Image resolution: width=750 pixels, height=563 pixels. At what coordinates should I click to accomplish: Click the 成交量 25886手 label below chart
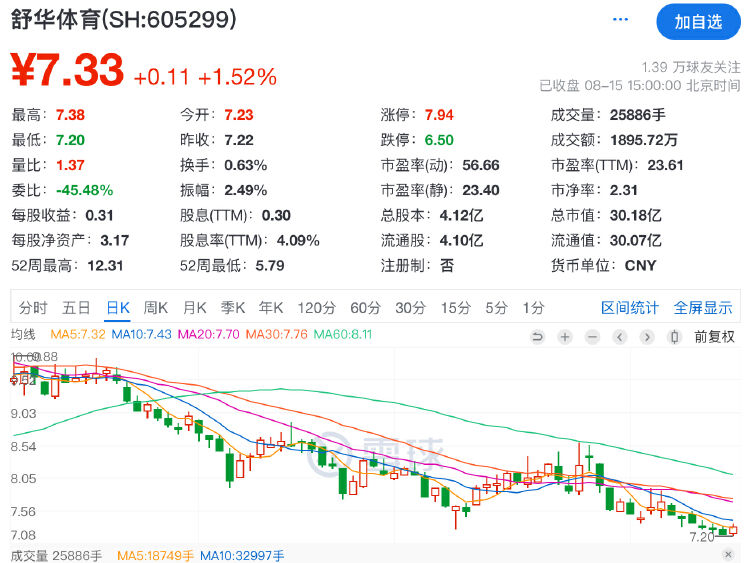tap(56, 556)
